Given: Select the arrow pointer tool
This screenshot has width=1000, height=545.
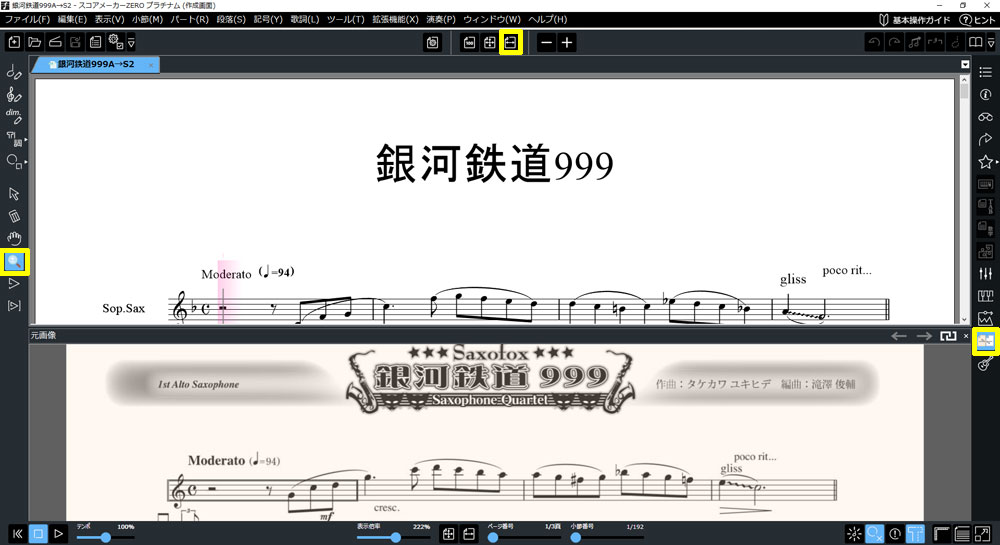Looking at the screenshot, I should click(x=13, y=194).
